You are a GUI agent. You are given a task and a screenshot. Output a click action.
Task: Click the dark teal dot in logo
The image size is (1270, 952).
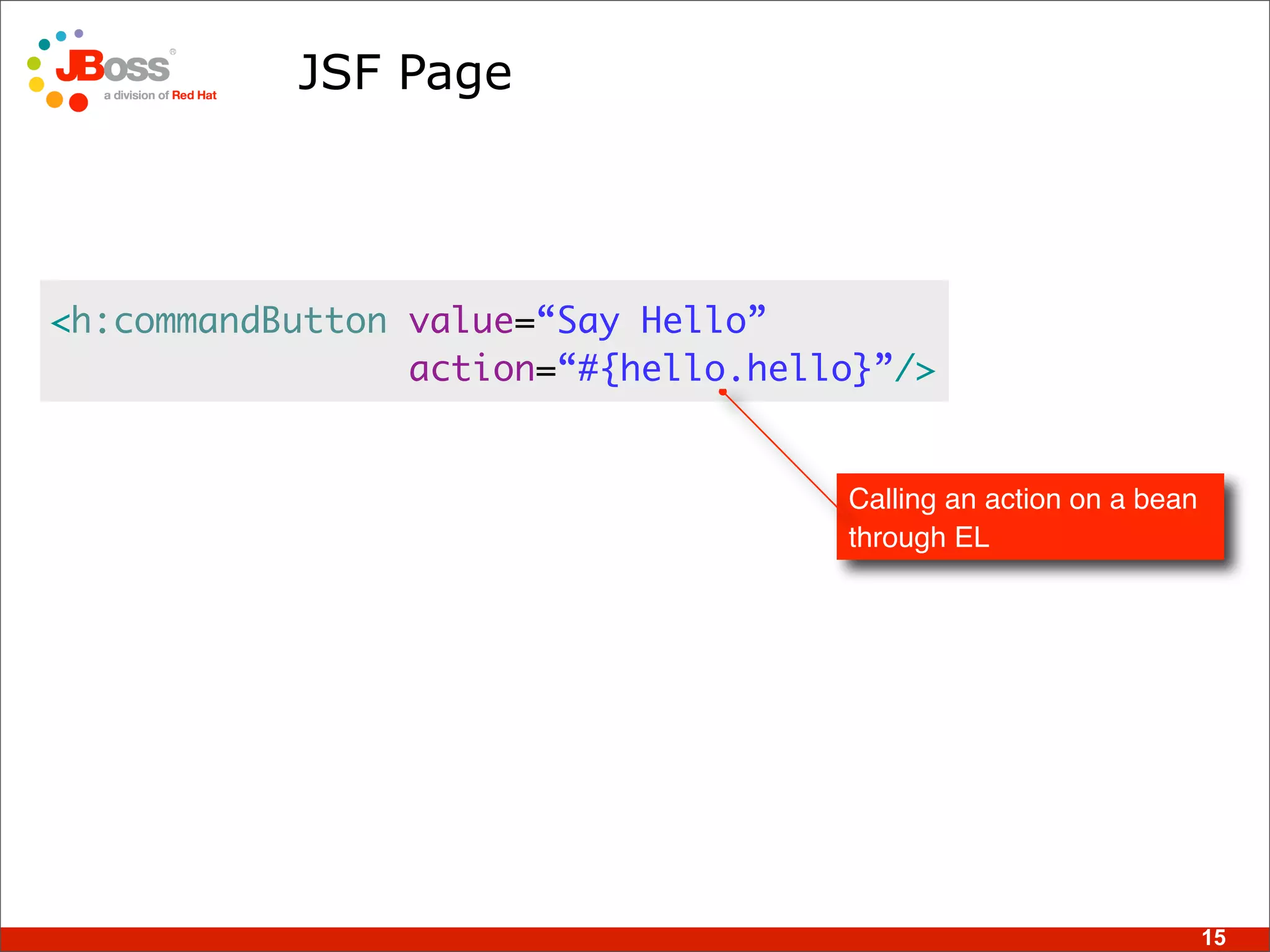(x=44, y=44)
